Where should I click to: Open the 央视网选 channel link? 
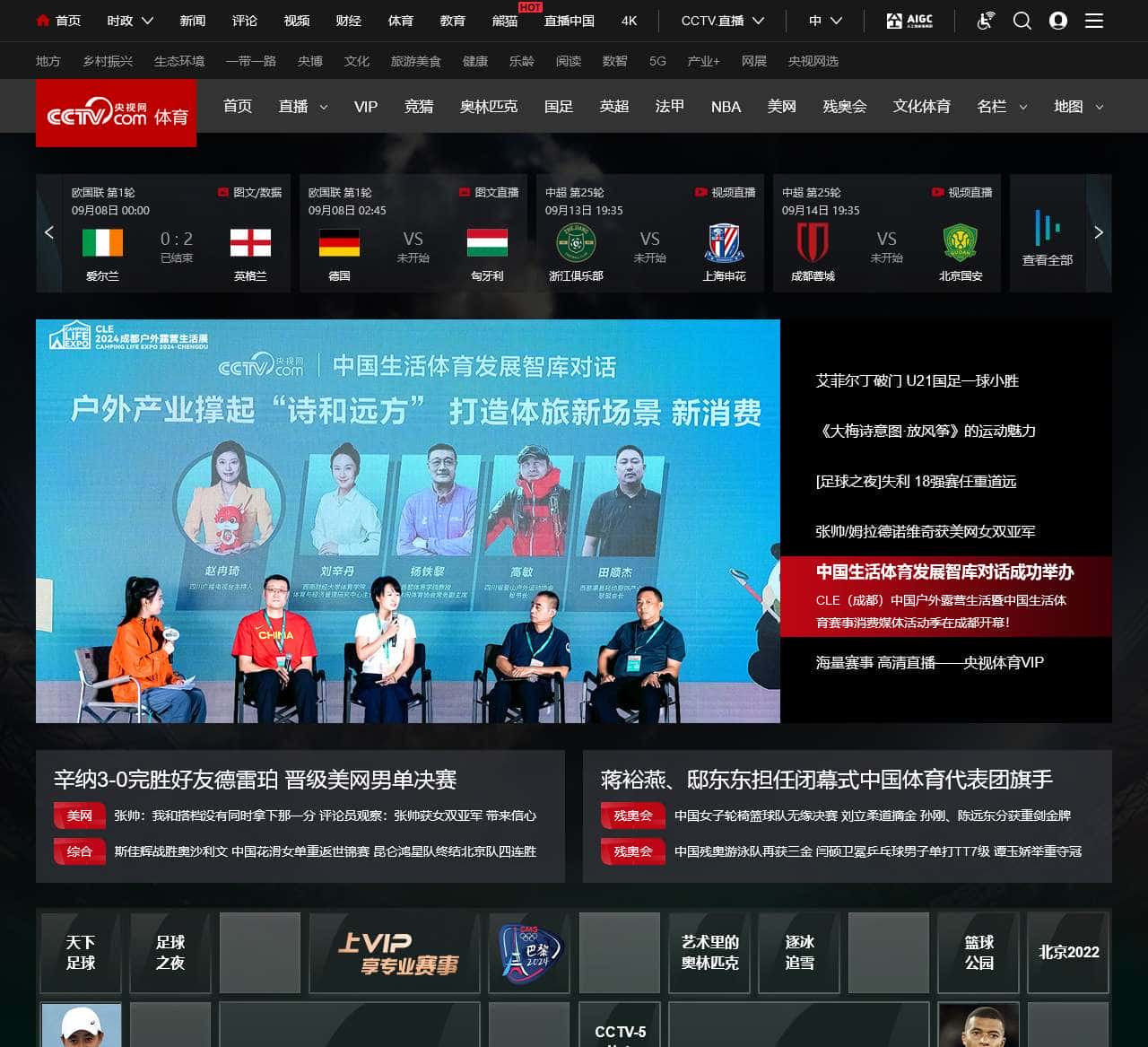pos(813,61)
